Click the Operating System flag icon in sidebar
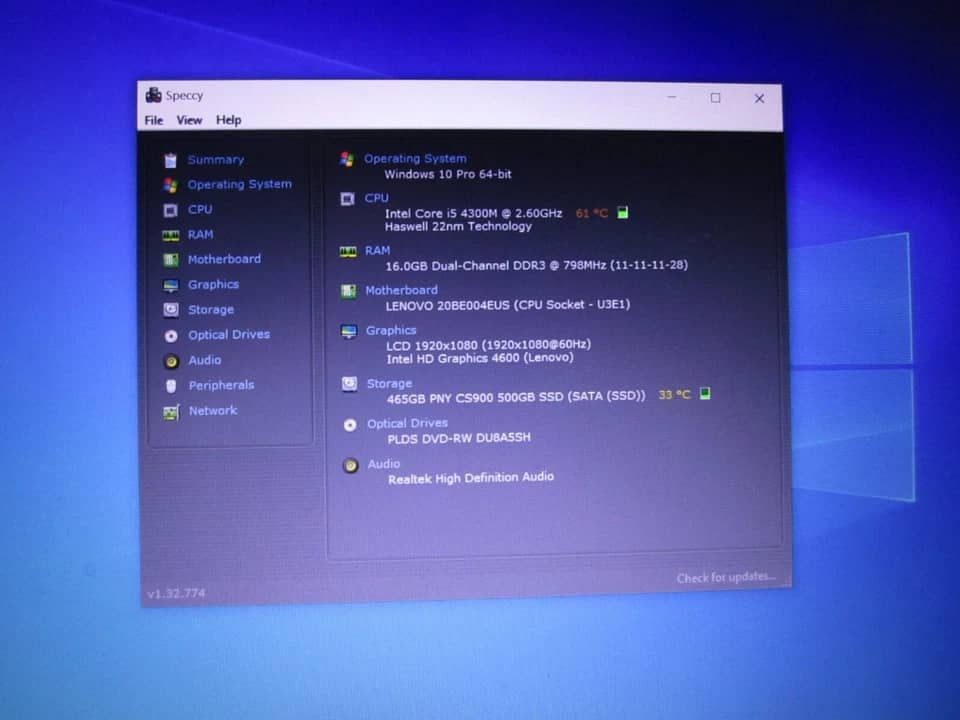The height and width of the screenshot is (720, 960). (170, 185)
